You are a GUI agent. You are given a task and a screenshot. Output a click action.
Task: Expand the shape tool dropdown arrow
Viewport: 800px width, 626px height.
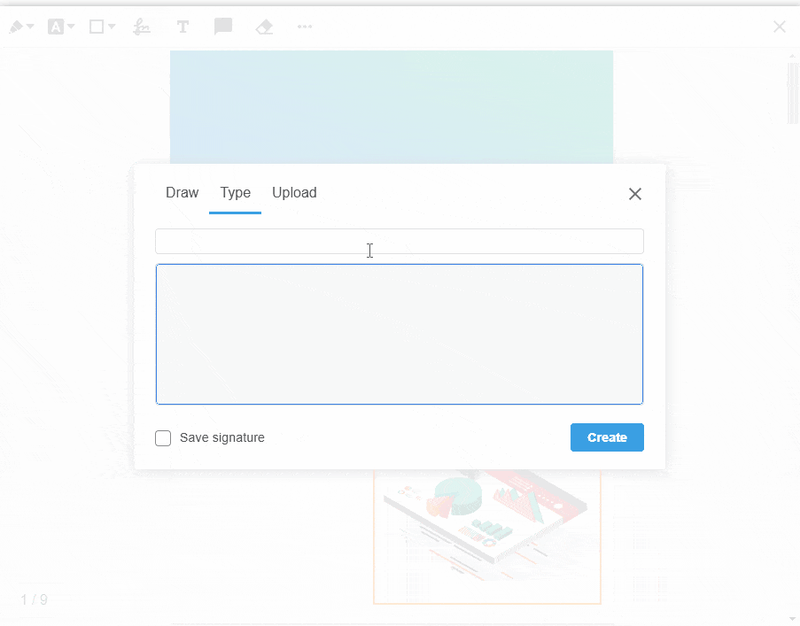click(x=112, y=27)
